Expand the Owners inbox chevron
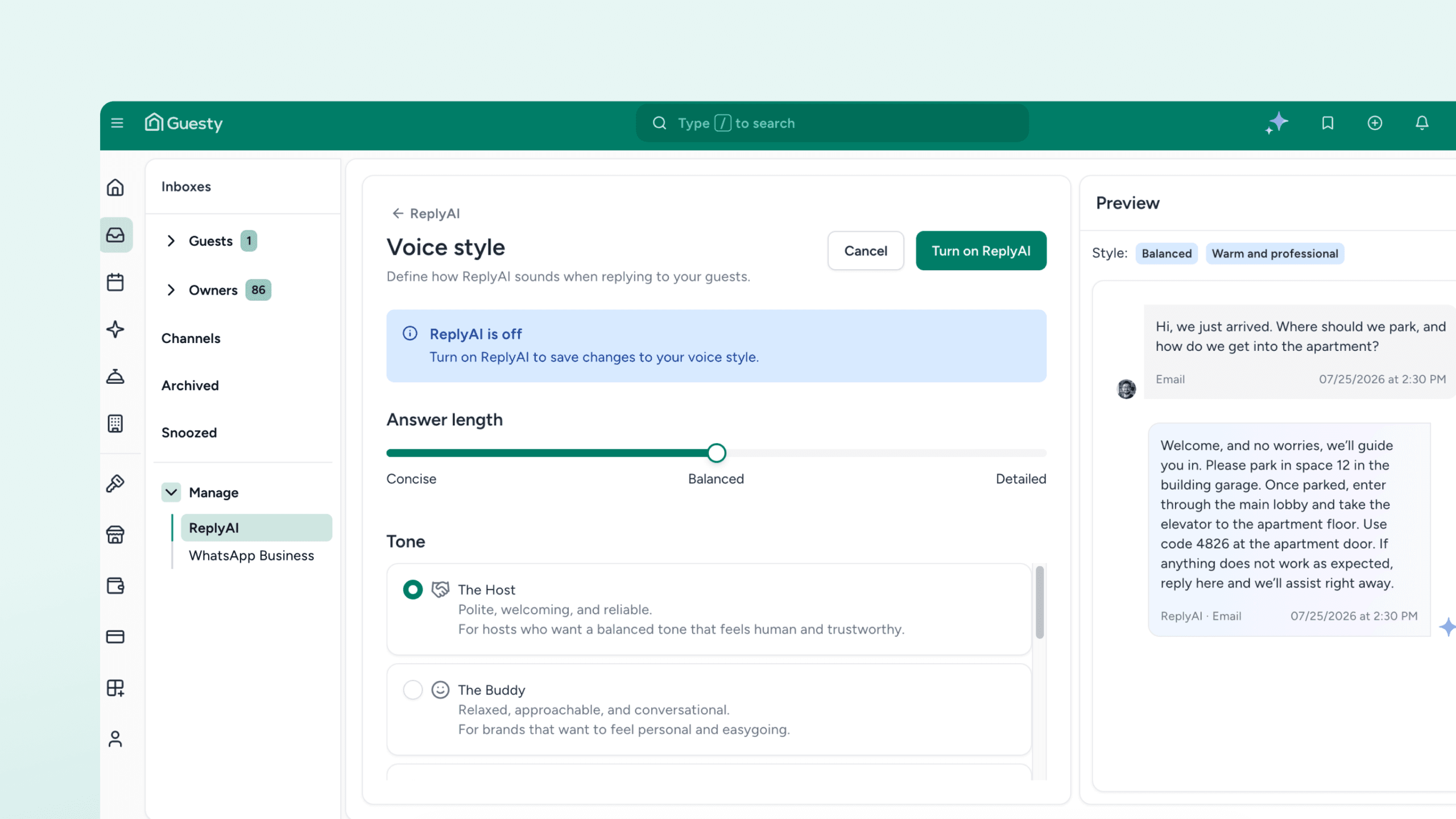 pyautogui.click(x=171, y=290)
